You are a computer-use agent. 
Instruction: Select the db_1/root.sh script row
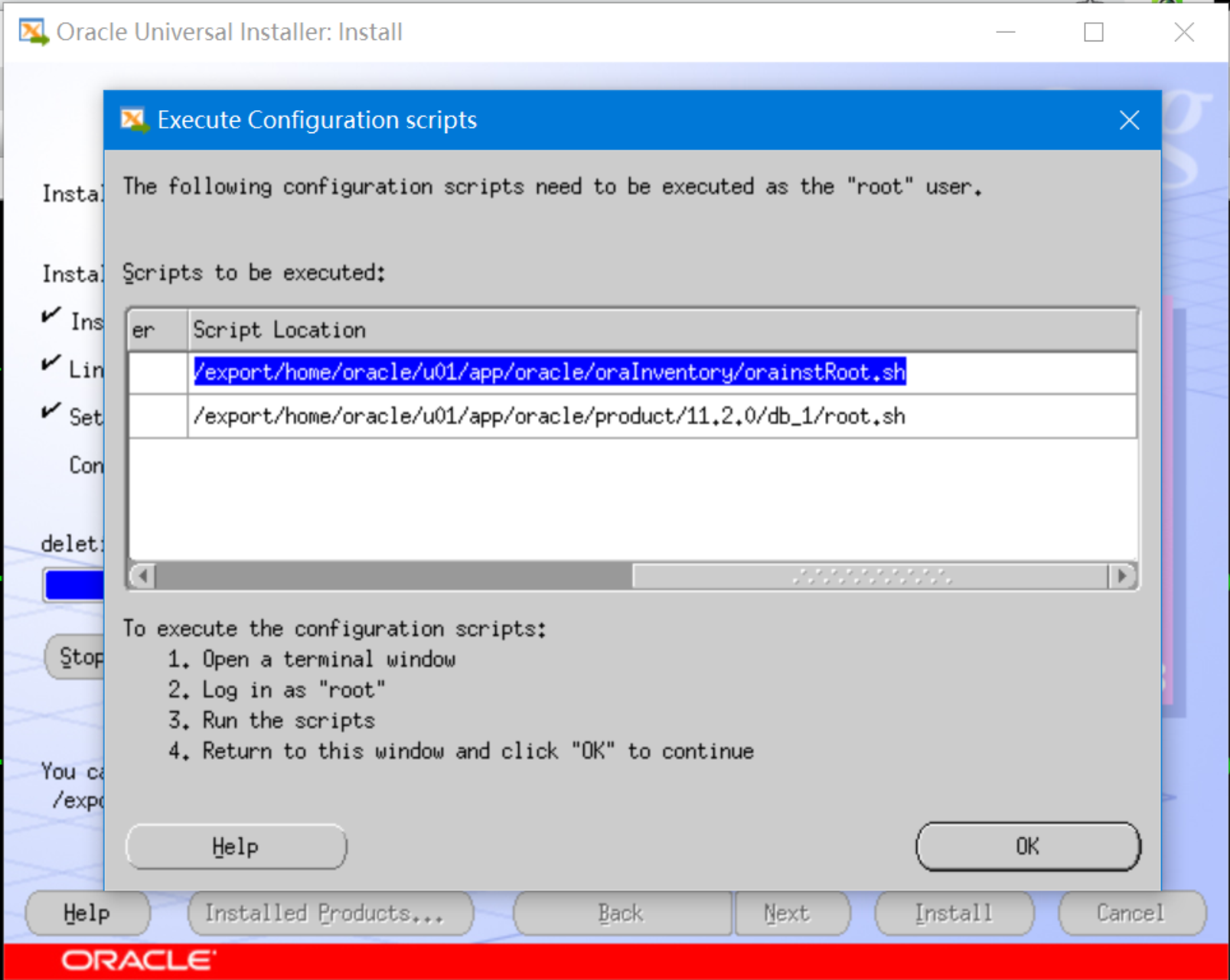[632, 416]
